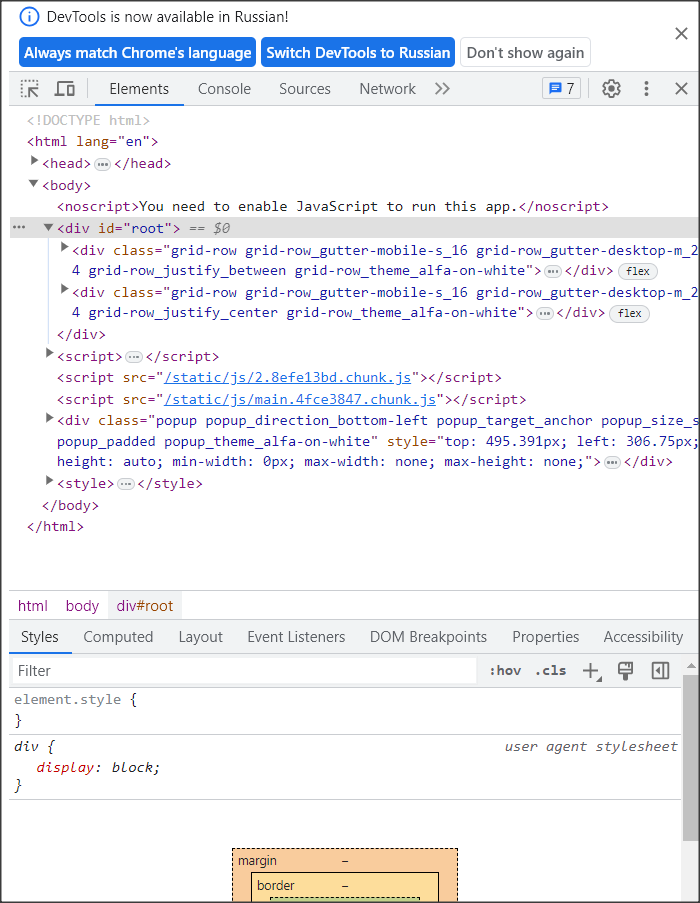This screenshot has height=903, width=700.
Task: Open the Layout sub-tab
Action: (200, 637)
